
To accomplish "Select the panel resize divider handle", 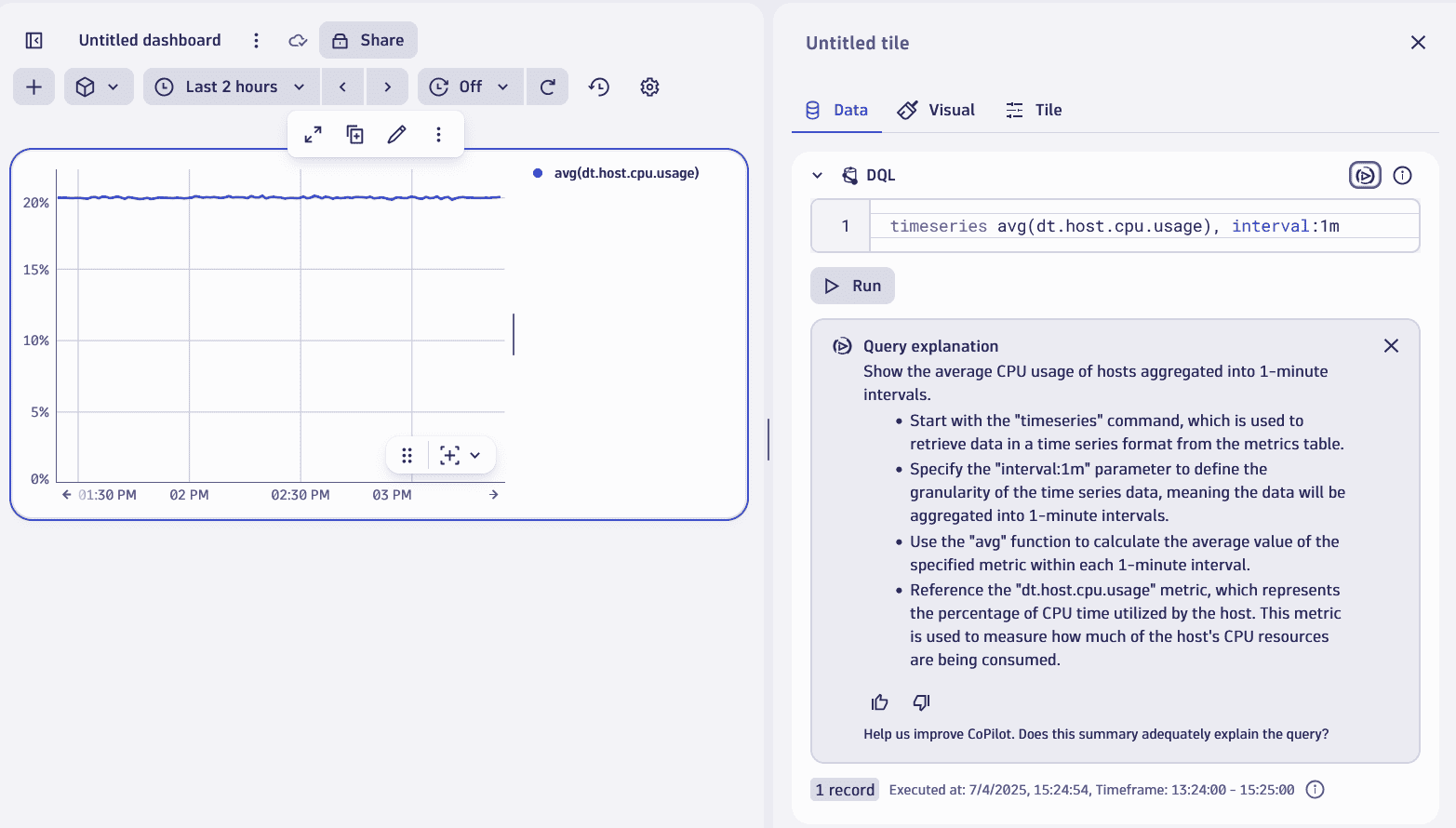I will click(x=768, y=439).
